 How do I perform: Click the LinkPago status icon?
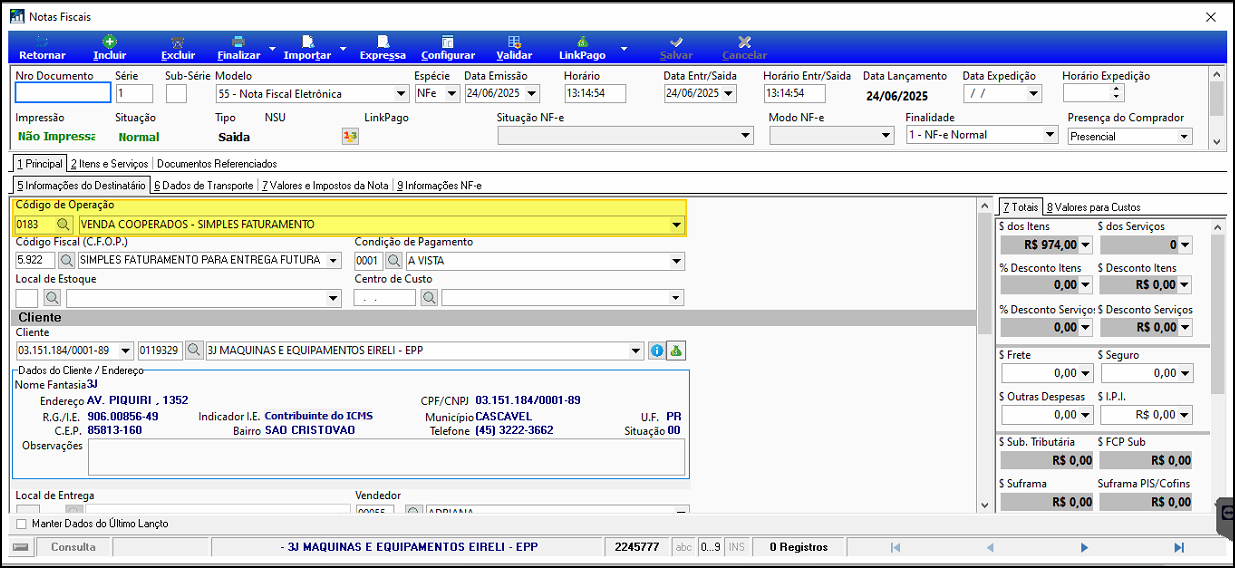tap(350, 136)
